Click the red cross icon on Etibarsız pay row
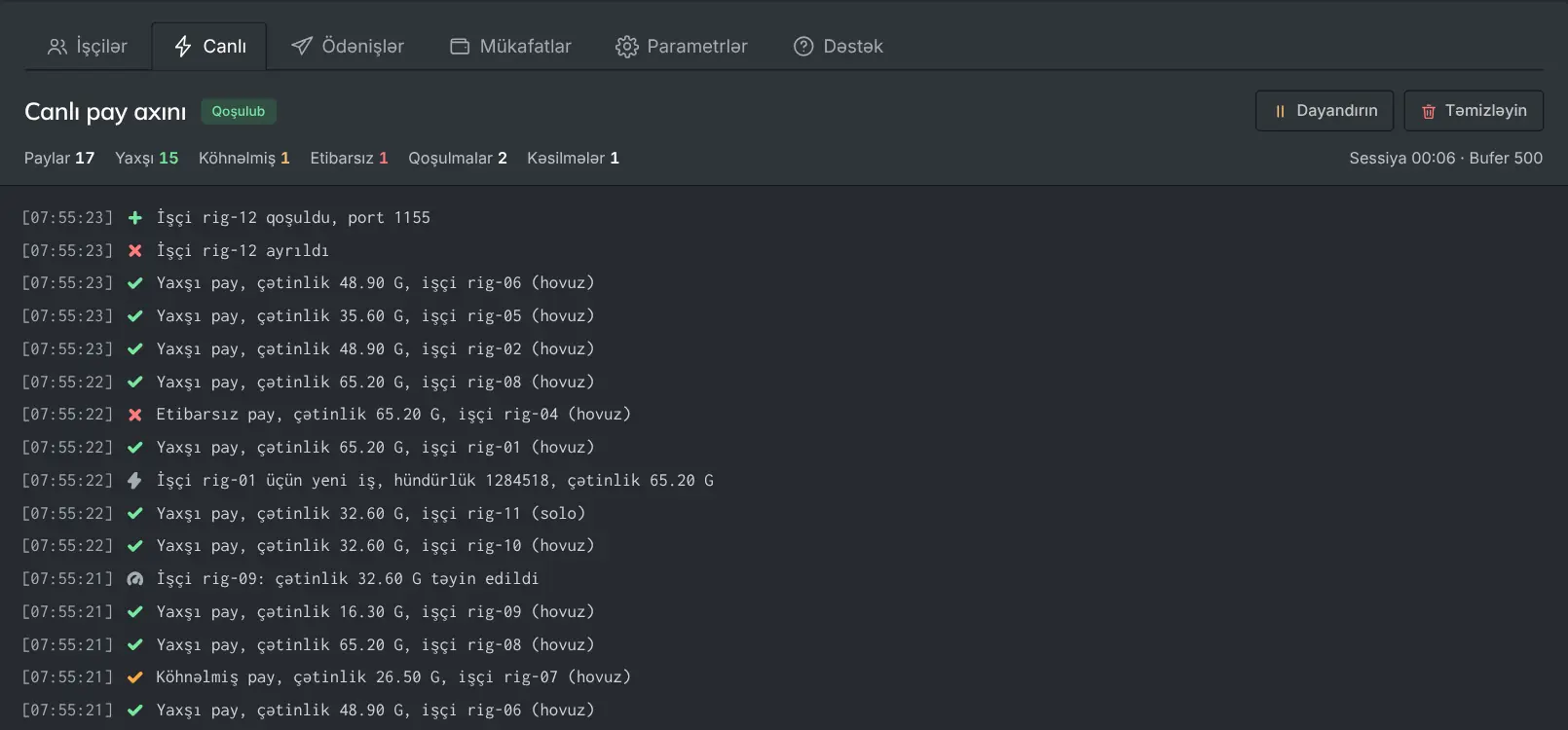 coord(135,415)
